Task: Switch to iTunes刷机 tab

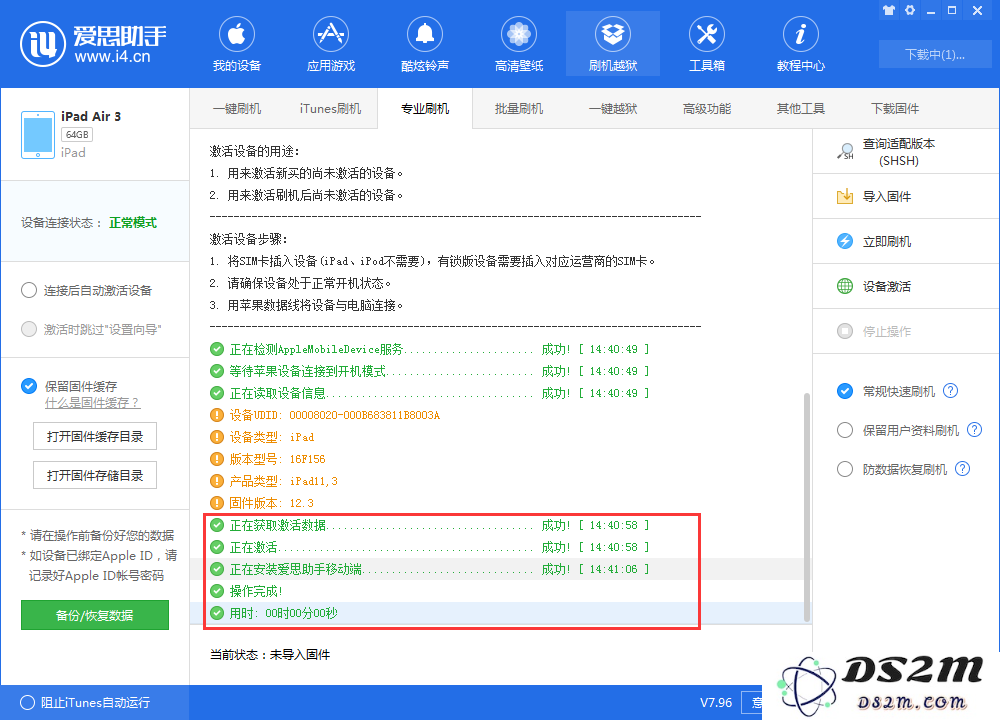Action: click(x=330, y=108)
